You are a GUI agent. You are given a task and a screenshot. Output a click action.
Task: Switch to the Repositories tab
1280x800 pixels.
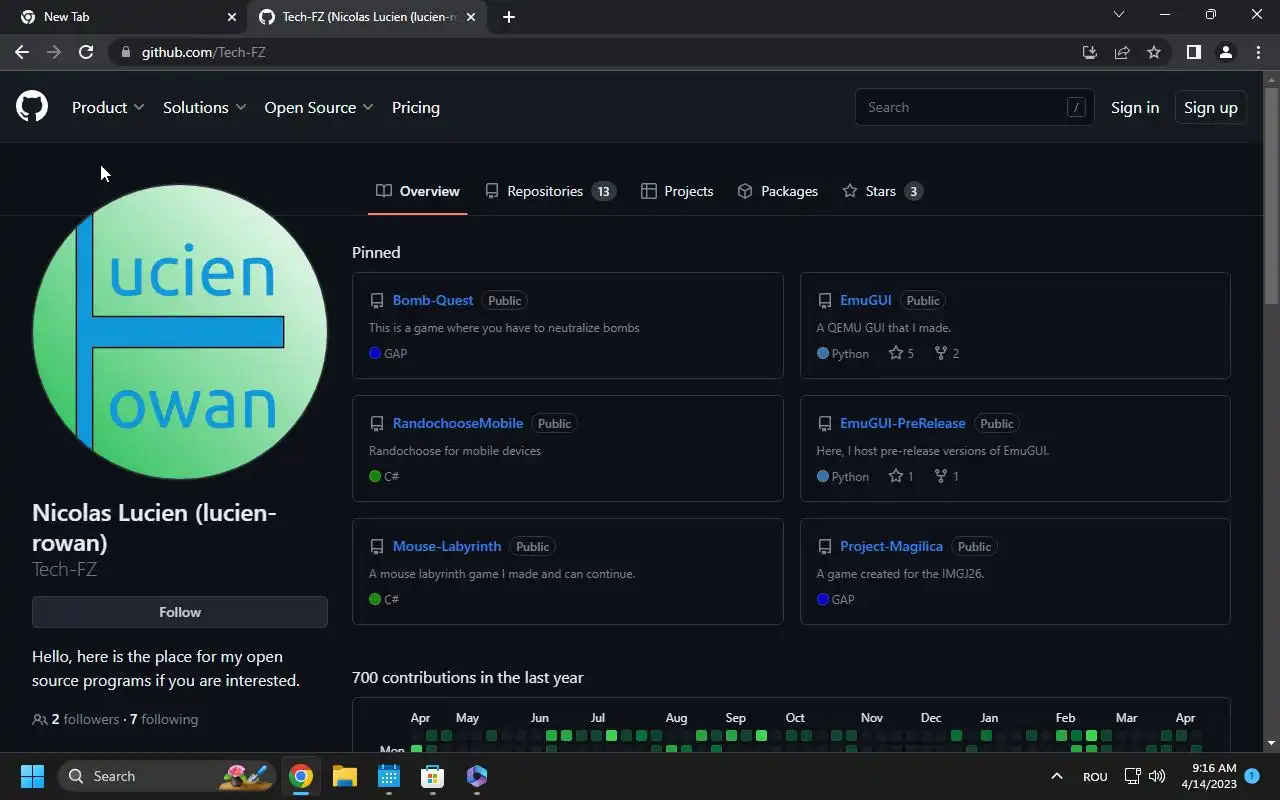[x=550, y=191]
